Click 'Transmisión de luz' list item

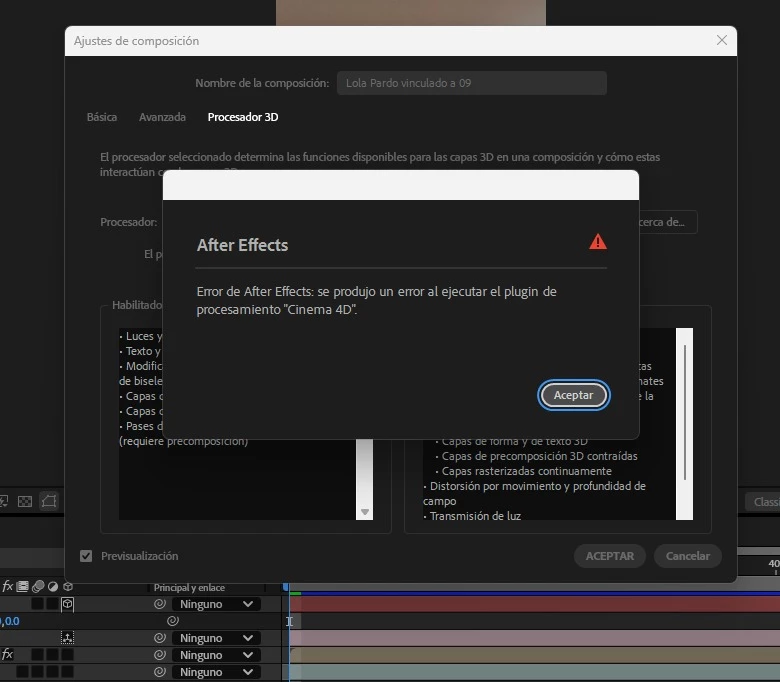point(475,516)
